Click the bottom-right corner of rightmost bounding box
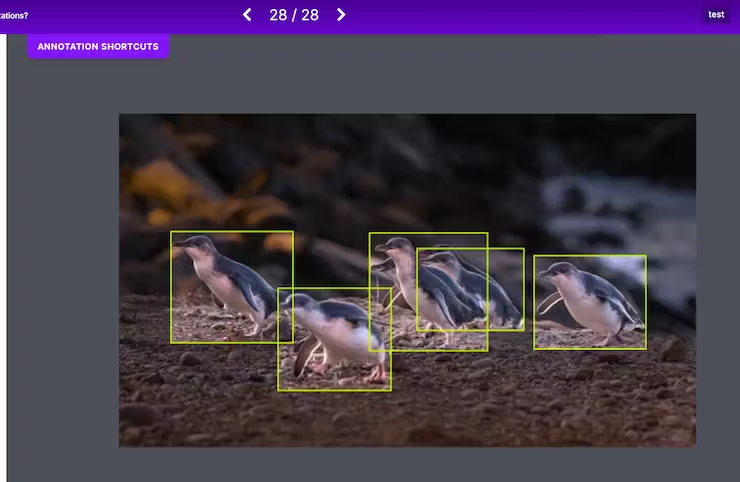 645,349
